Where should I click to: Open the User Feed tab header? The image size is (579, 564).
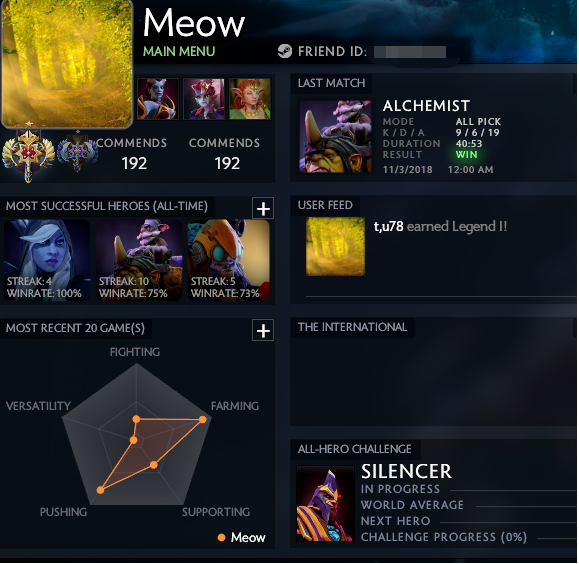tap(325, 205)
